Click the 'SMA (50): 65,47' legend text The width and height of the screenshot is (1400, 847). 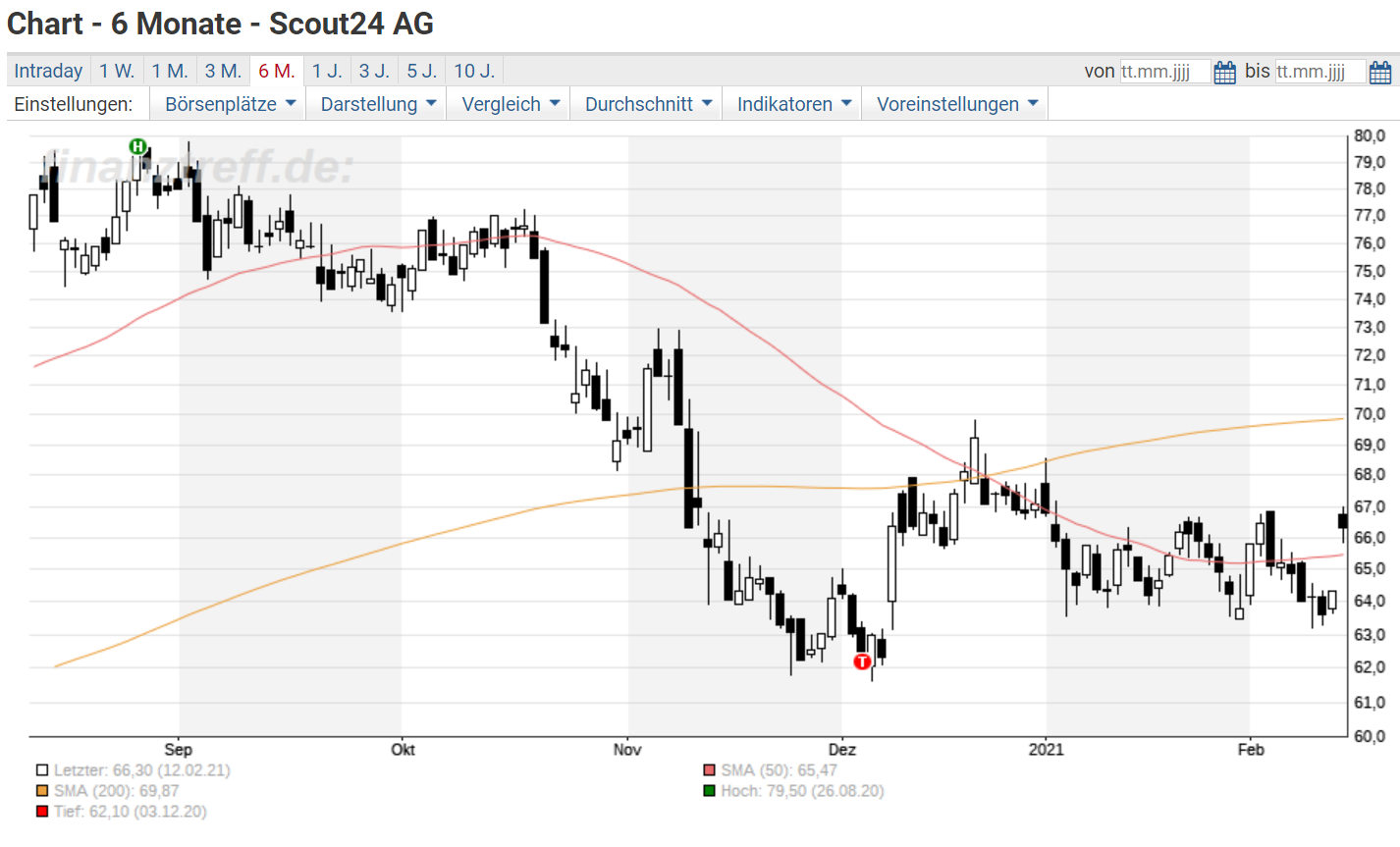click(780, 770)
